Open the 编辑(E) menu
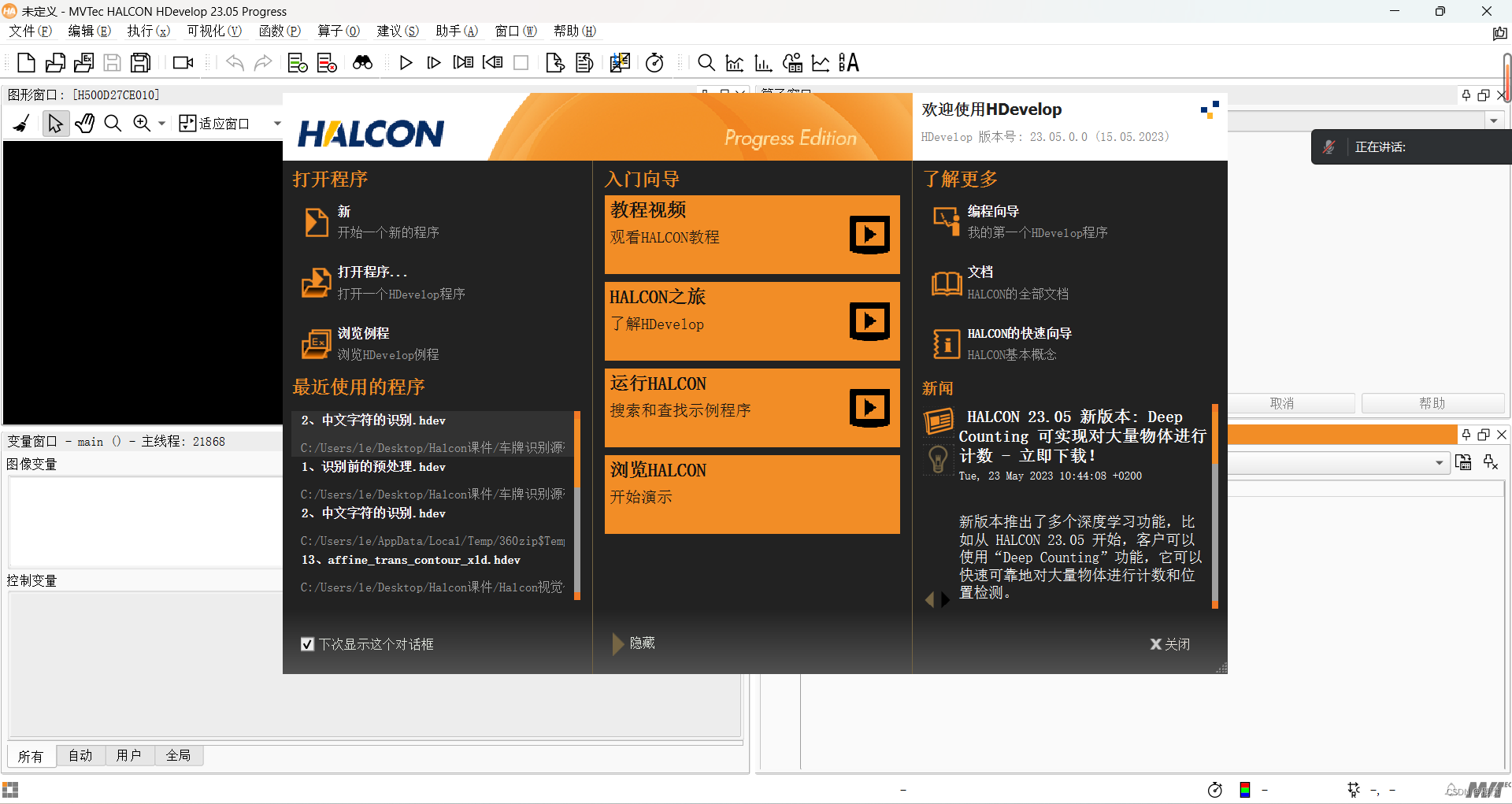Image resolution: width=1512 pixels, height=804 pixels. pos(89,31)
